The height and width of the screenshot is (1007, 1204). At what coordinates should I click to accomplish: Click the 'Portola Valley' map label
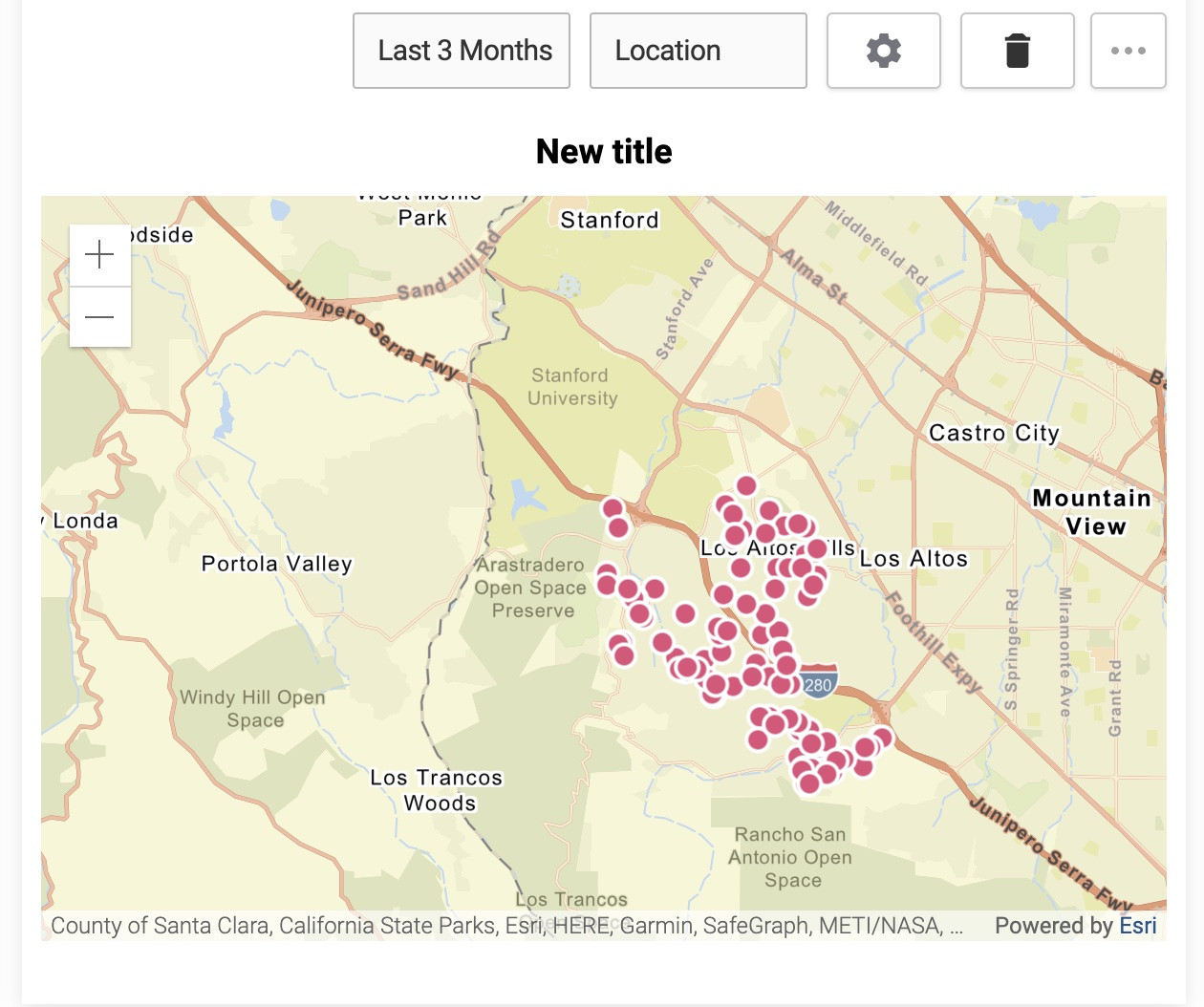(x=277, y=564)
